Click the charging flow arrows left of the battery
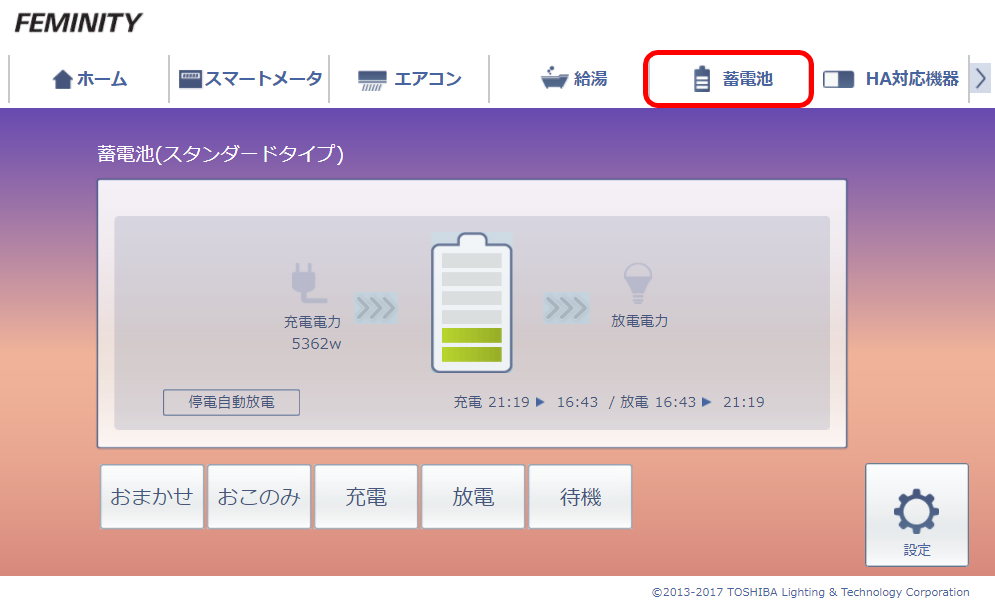995x610 pixels. (x=375, y=308)
